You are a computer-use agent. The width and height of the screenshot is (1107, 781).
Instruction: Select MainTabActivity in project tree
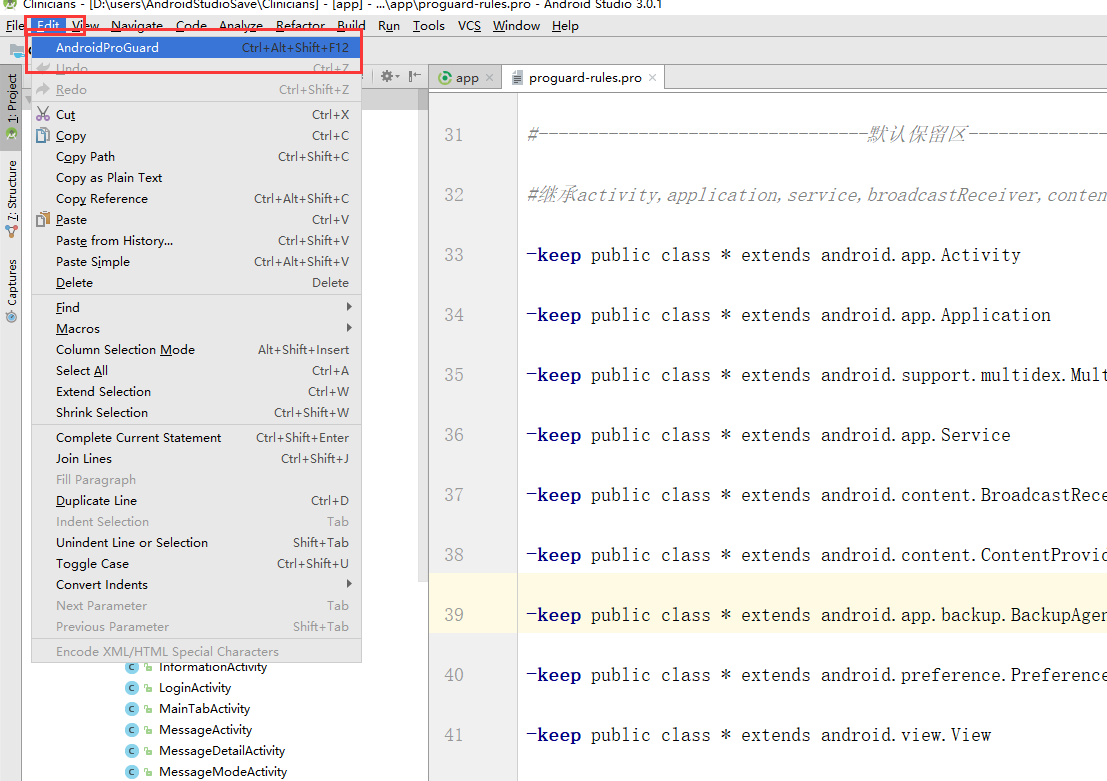click(205, 709)
